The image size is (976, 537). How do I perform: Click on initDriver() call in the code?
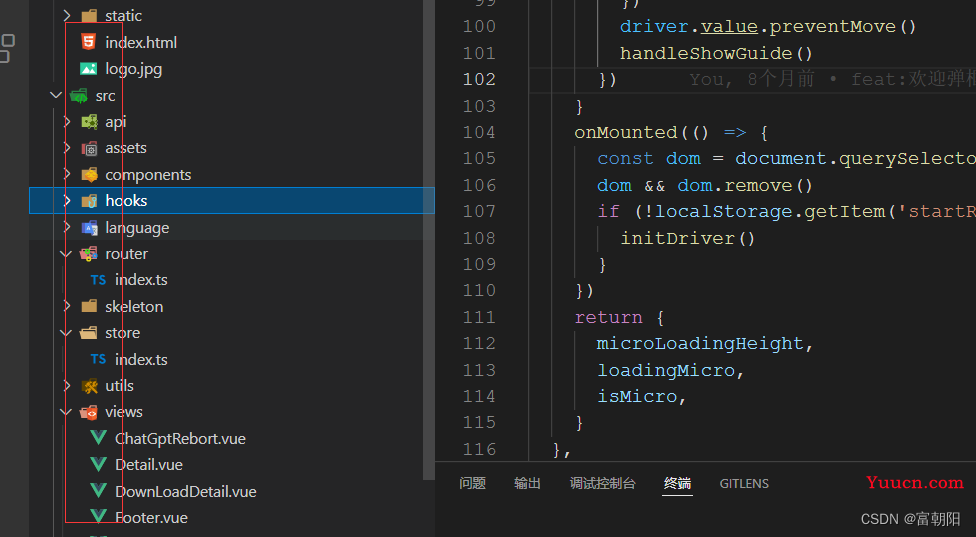pos(688,238)
